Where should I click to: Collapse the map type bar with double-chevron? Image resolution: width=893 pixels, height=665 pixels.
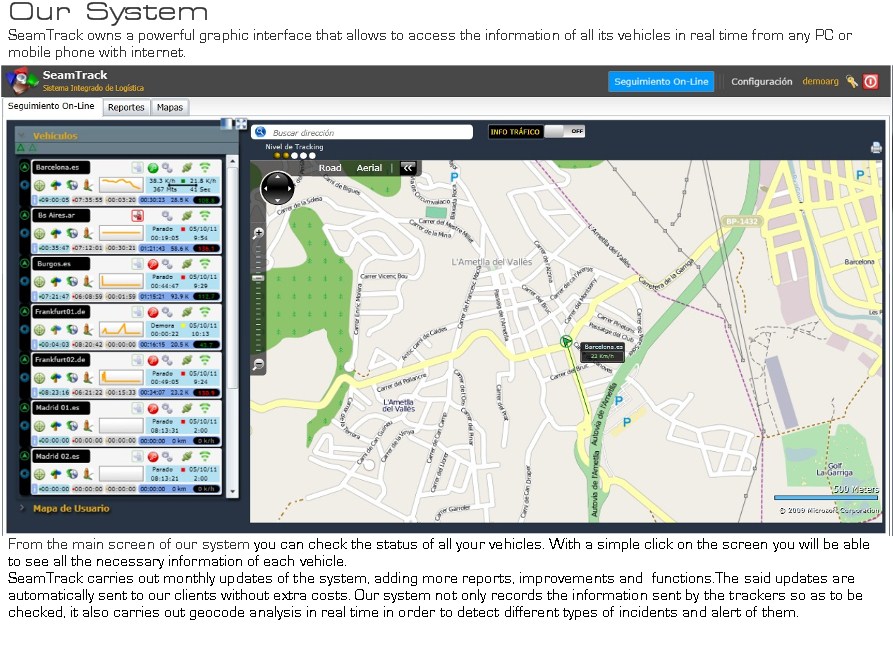[x=407, y=168]
